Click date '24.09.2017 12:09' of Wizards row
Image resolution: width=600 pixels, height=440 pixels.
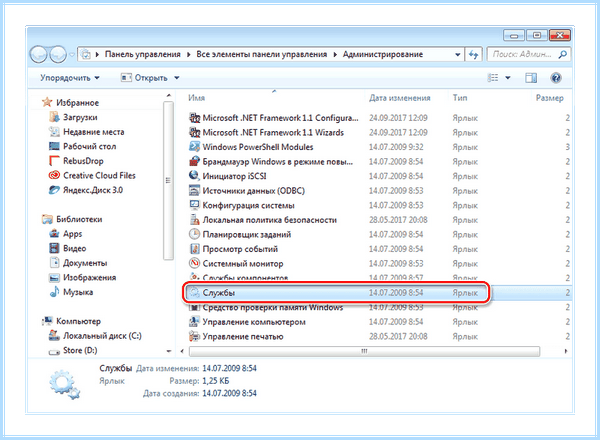point(398,132)
